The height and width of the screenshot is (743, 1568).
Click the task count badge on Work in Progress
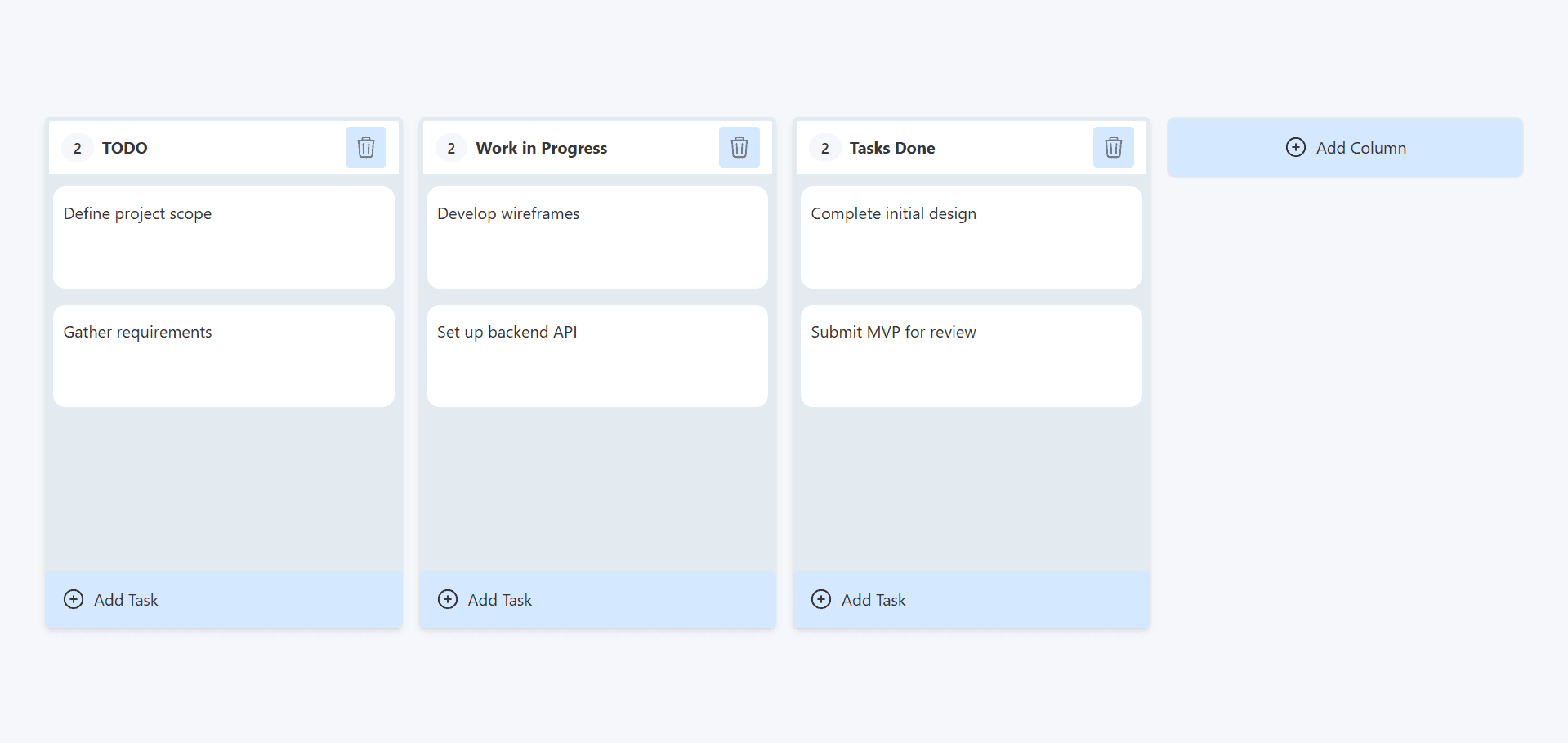pyautogui.click(x=450, y=148)
